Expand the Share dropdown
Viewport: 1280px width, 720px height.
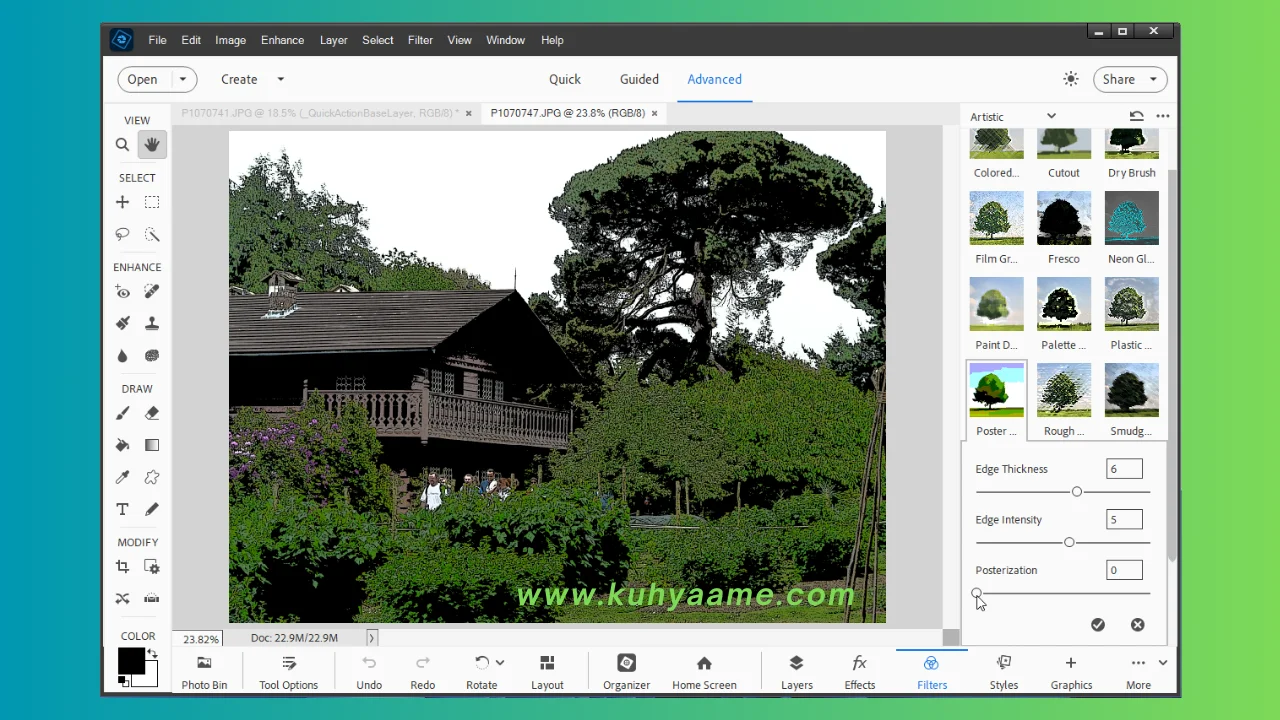point(1153,79)
